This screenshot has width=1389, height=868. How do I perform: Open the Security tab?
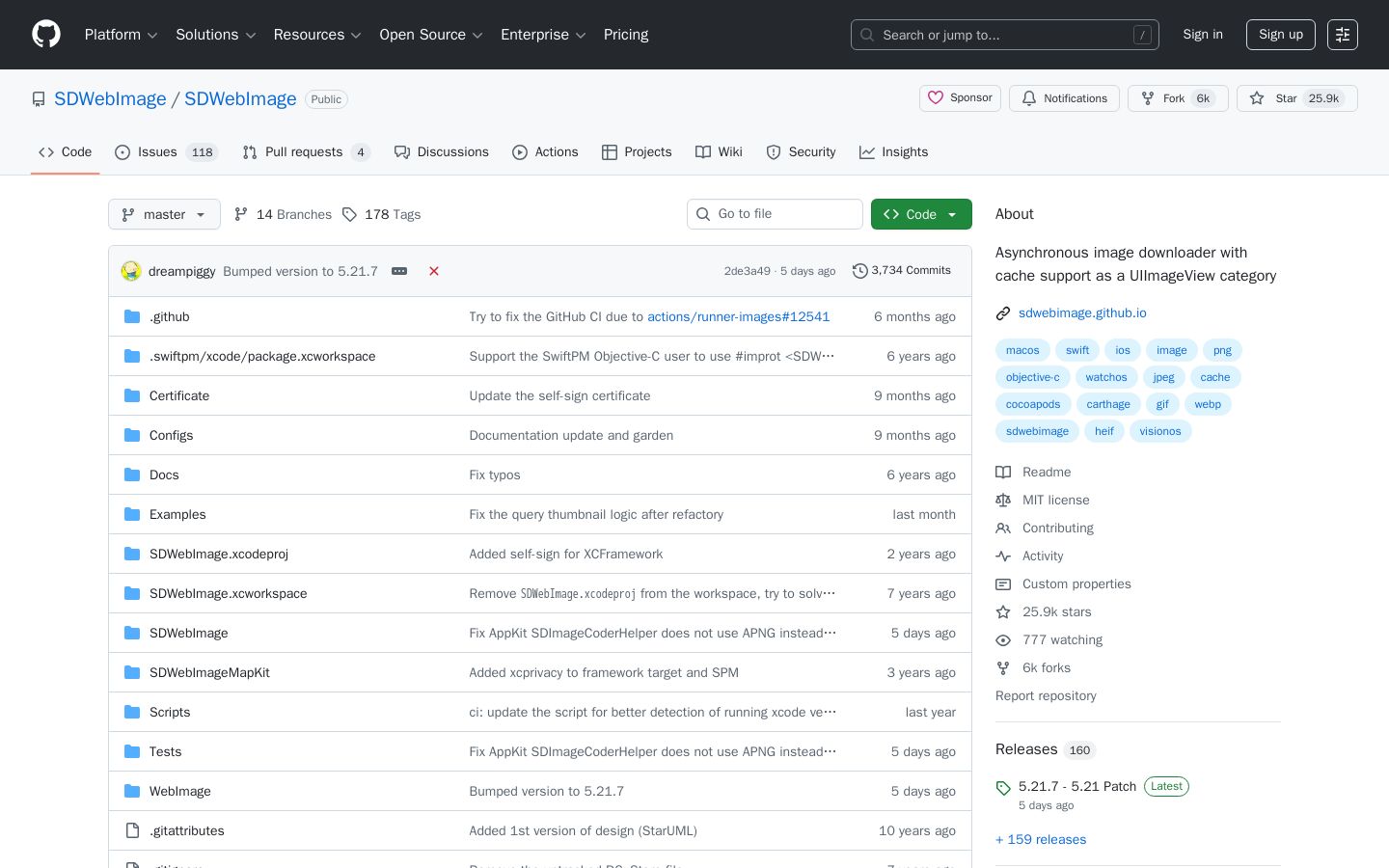click(801, 152)
